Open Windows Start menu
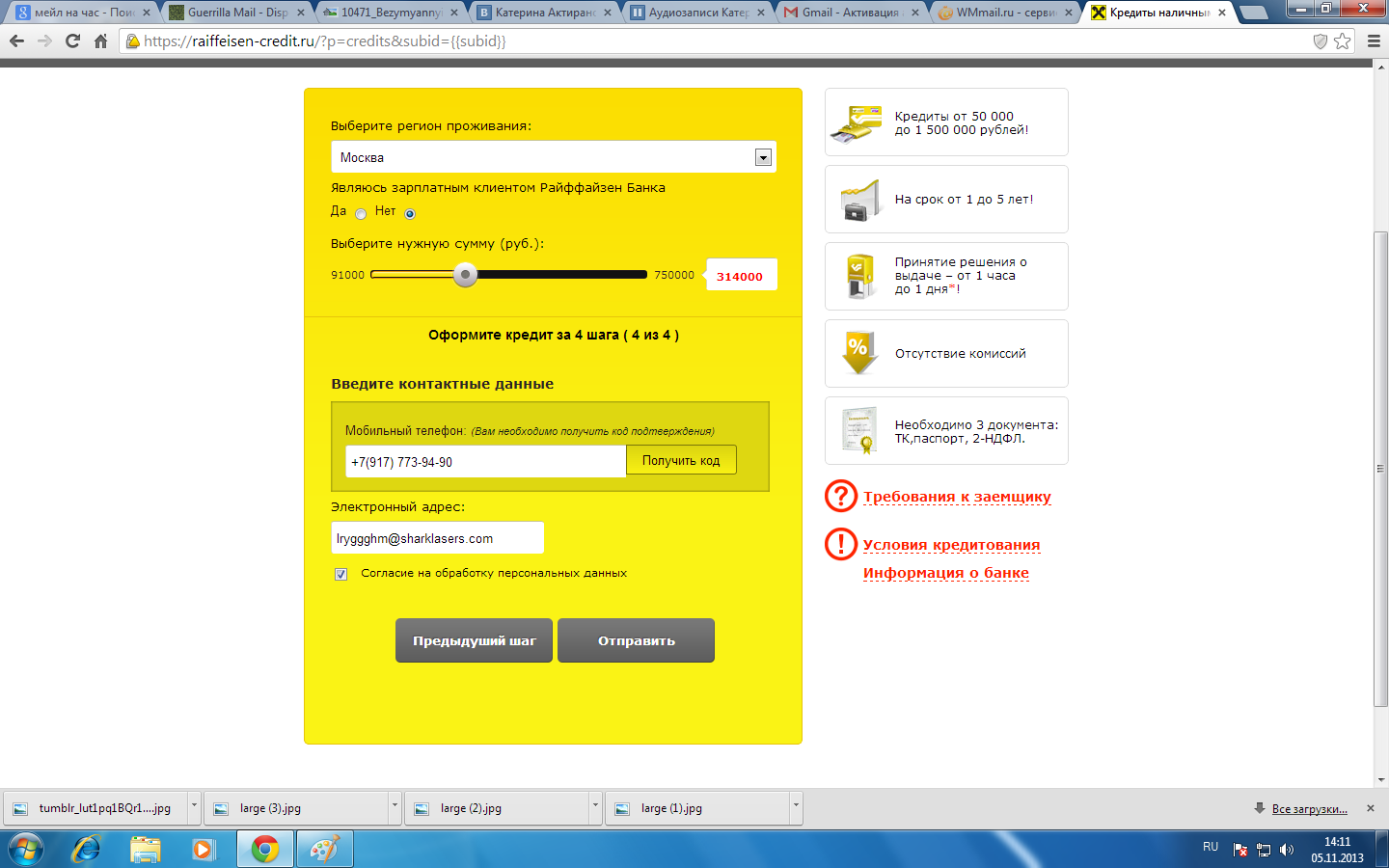This screenshot has width=1389, height=868. pos(26,850)
